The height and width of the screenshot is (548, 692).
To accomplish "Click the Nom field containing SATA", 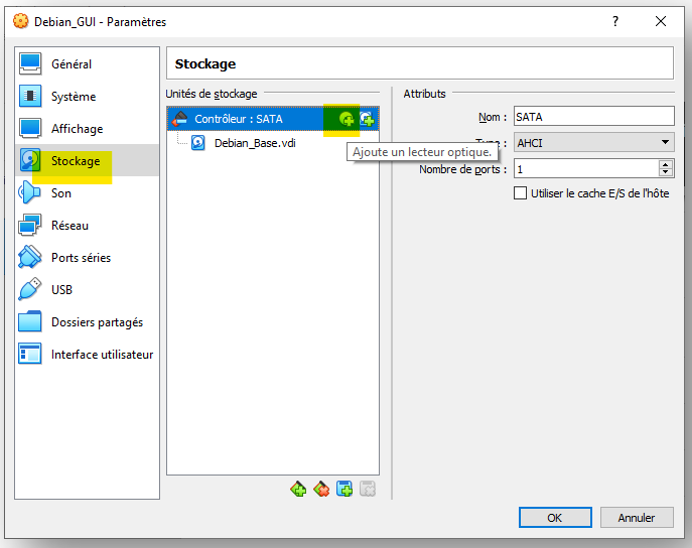I will point(594,116).
